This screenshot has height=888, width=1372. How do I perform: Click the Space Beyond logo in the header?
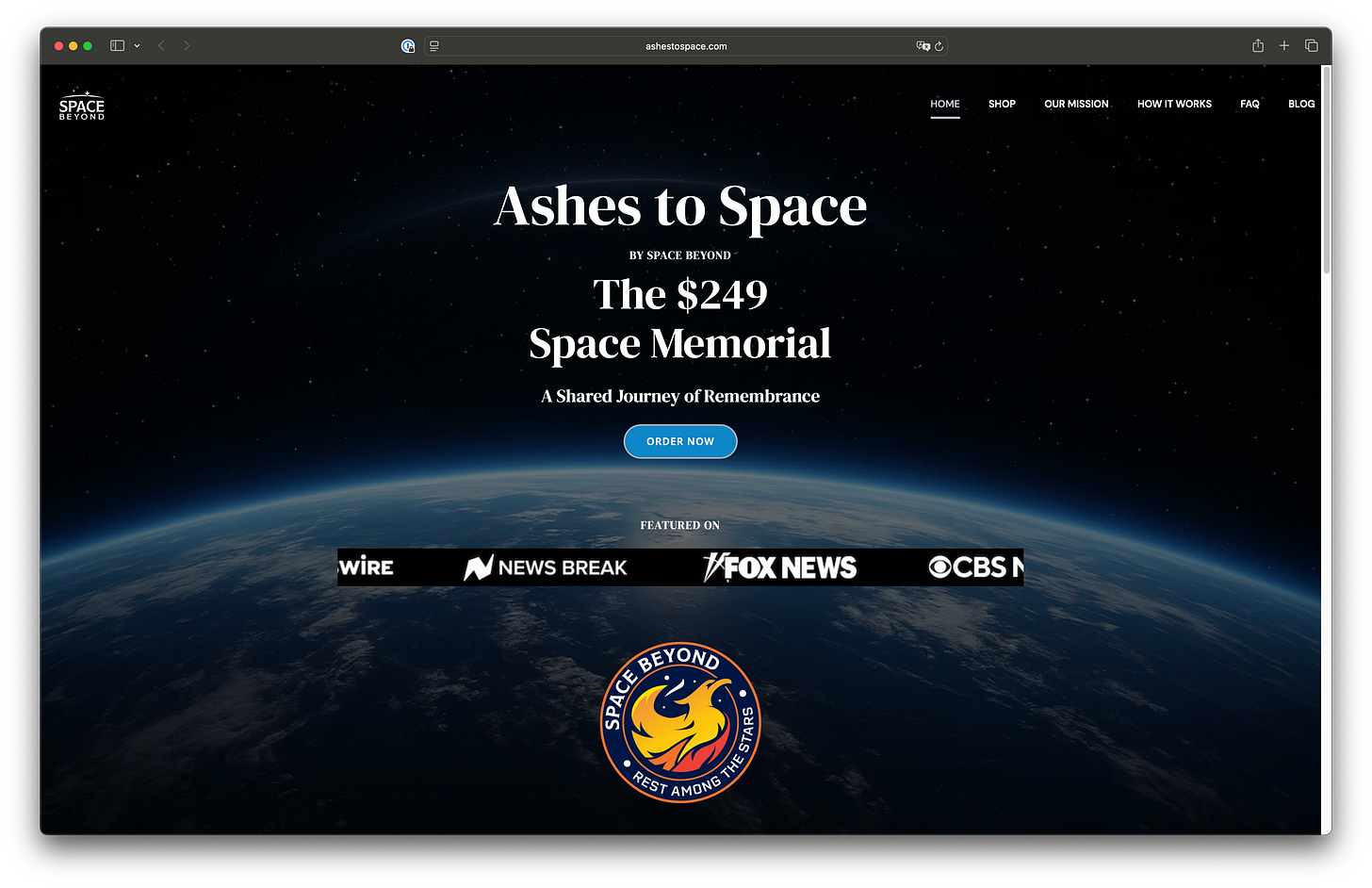[x=82, y=105]
